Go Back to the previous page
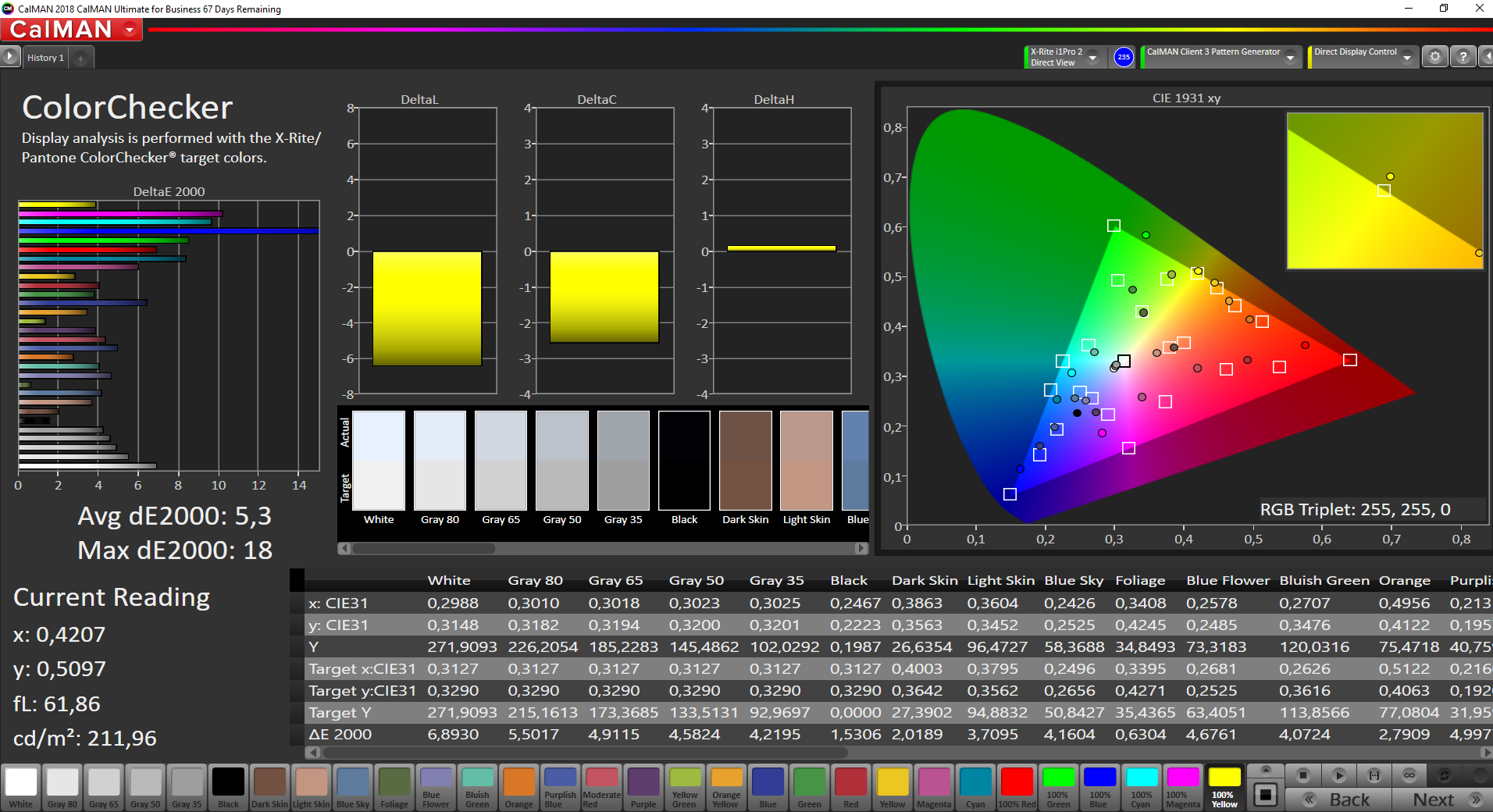Screen dimensions: 1493x812 click(1338, 800)
